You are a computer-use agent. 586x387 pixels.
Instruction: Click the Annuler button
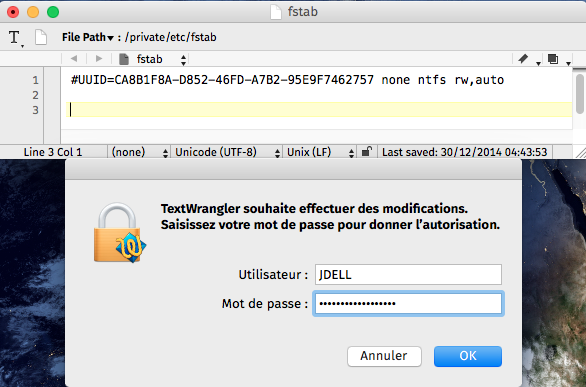pos(384,356)
